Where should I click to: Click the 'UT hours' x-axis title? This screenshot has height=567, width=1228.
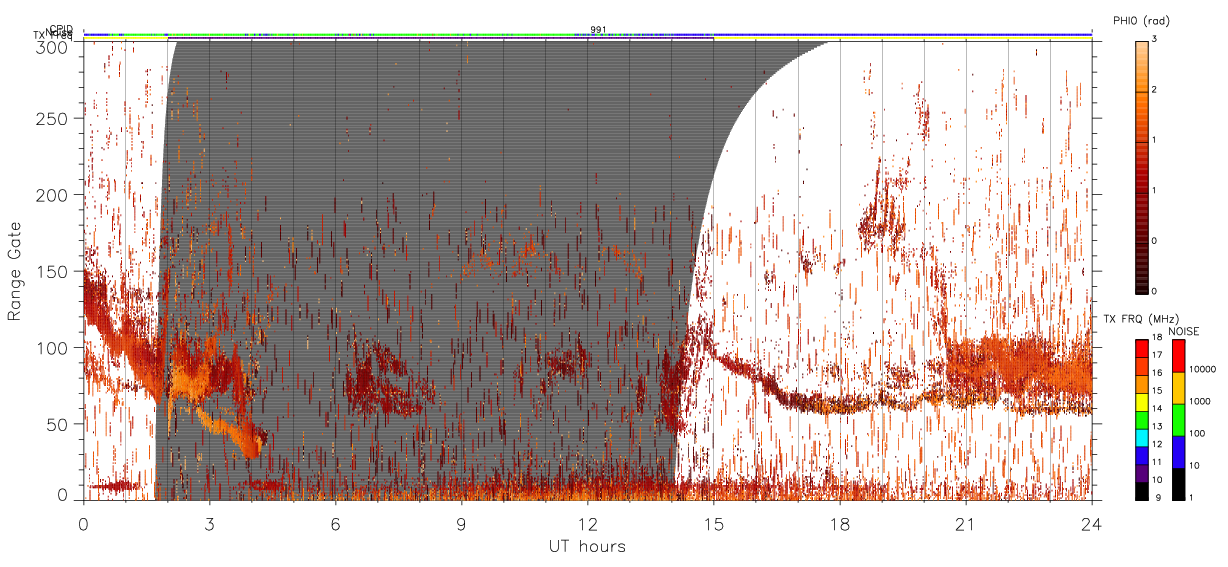[x=587, y=546]
